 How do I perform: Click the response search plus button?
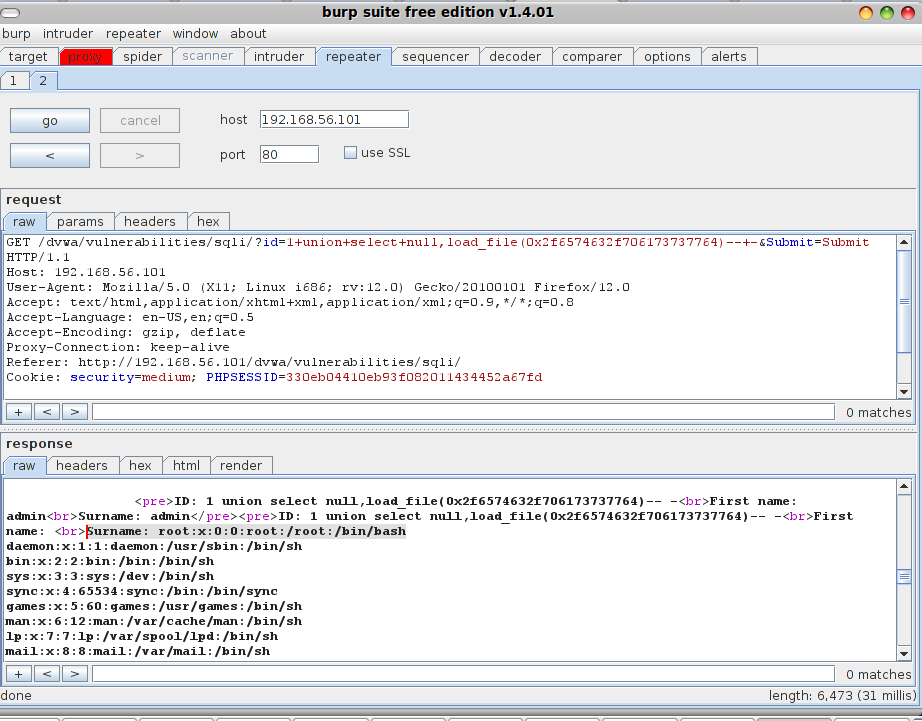[x=18, y=673]
